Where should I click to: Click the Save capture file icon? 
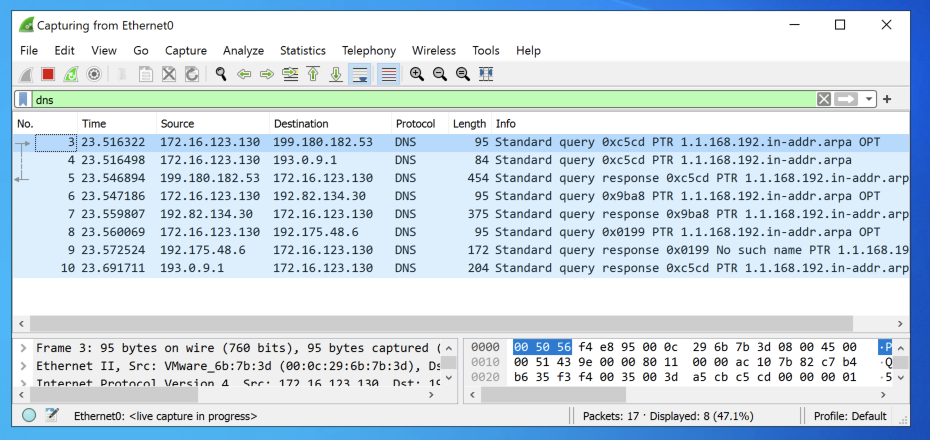tap(146, 74)
